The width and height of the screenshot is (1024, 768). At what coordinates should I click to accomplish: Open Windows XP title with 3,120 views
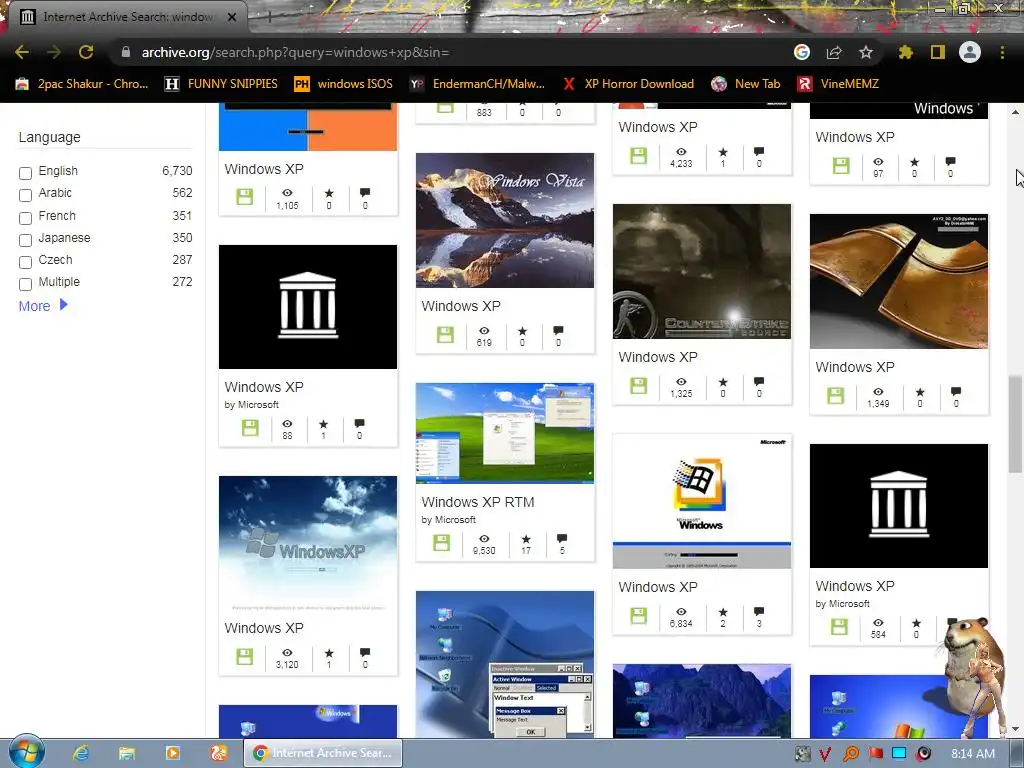(x=264, y=628)
